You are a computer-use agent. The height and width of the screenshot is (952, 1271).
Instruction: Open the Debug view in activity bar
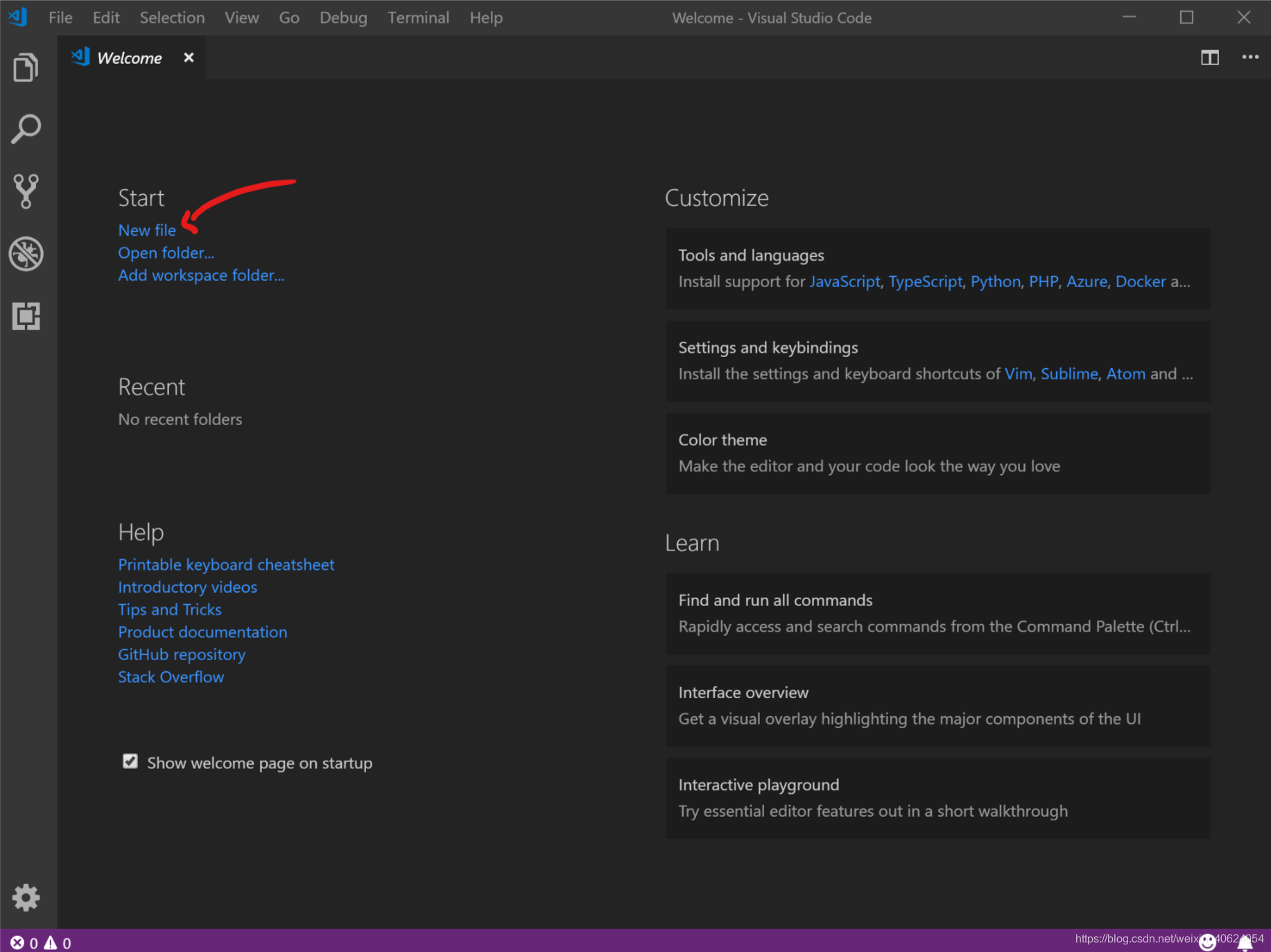[26, 254]
